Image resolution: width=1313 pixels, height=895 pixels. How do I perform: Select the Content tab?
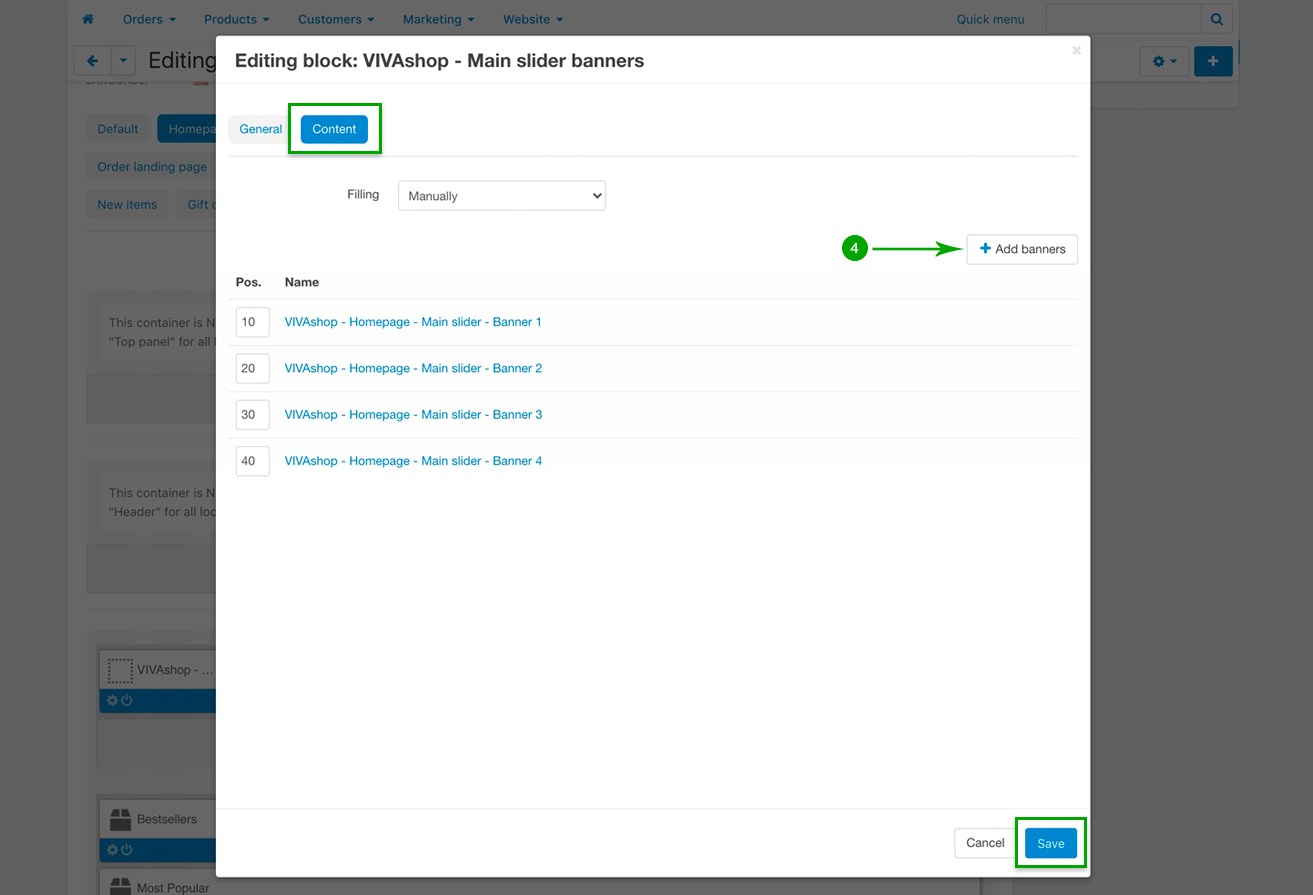pos(334,129)
